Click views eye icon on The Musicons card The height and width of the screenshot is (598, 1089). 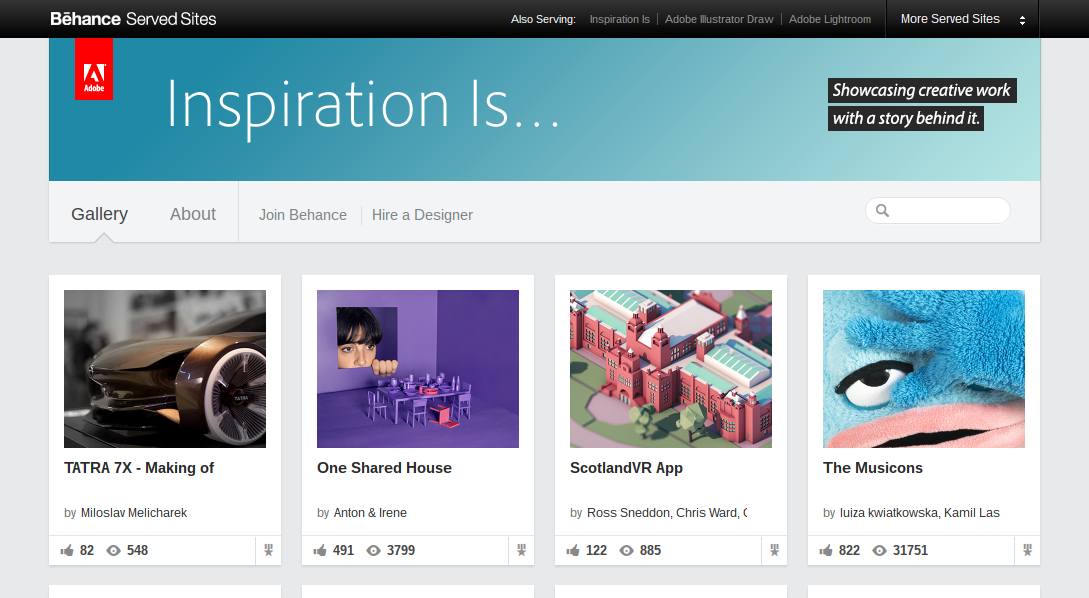click(879, 551)
